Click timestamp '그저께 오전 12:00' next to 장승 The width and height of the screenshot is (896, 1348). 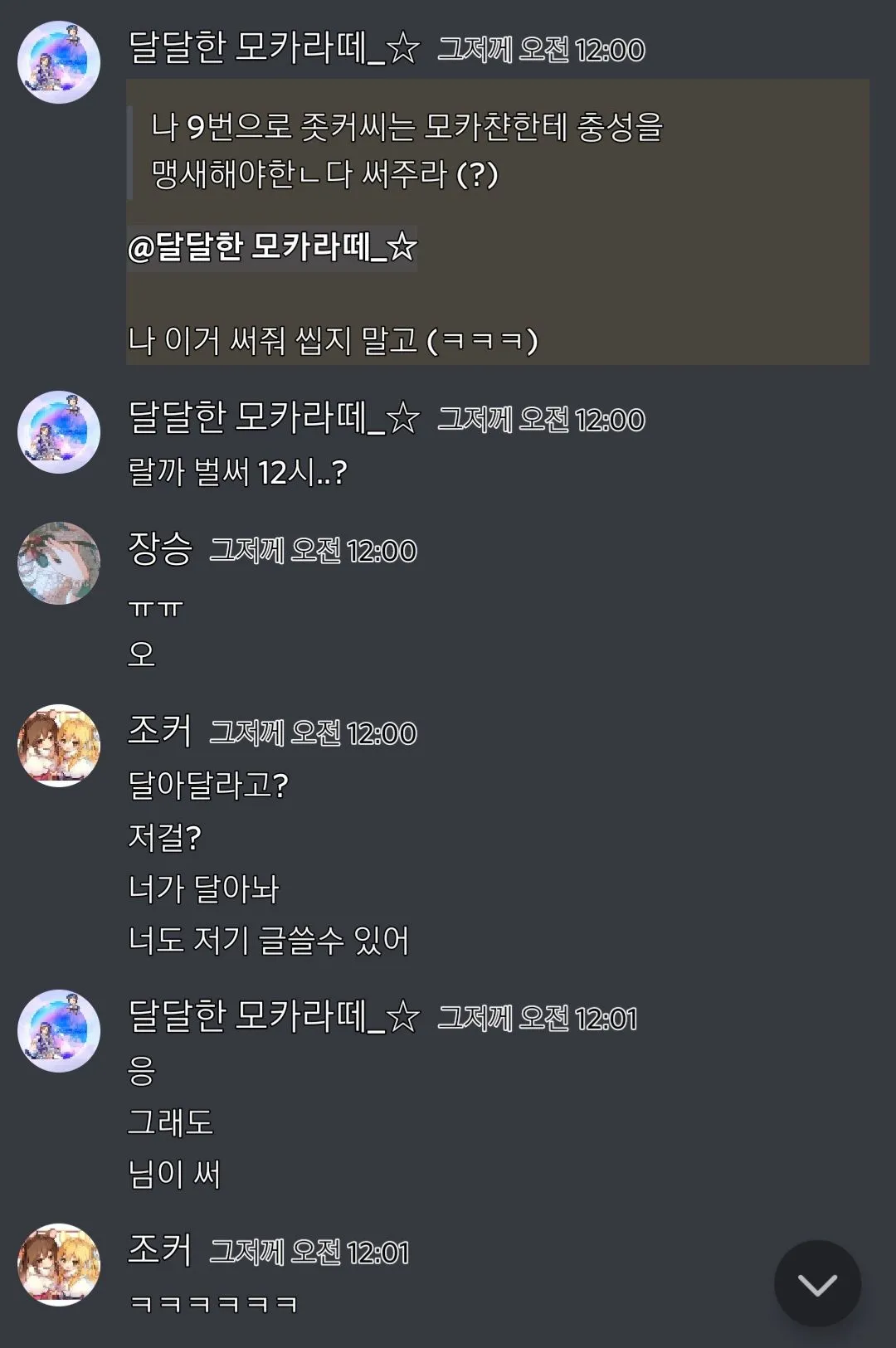pos(313,551)
